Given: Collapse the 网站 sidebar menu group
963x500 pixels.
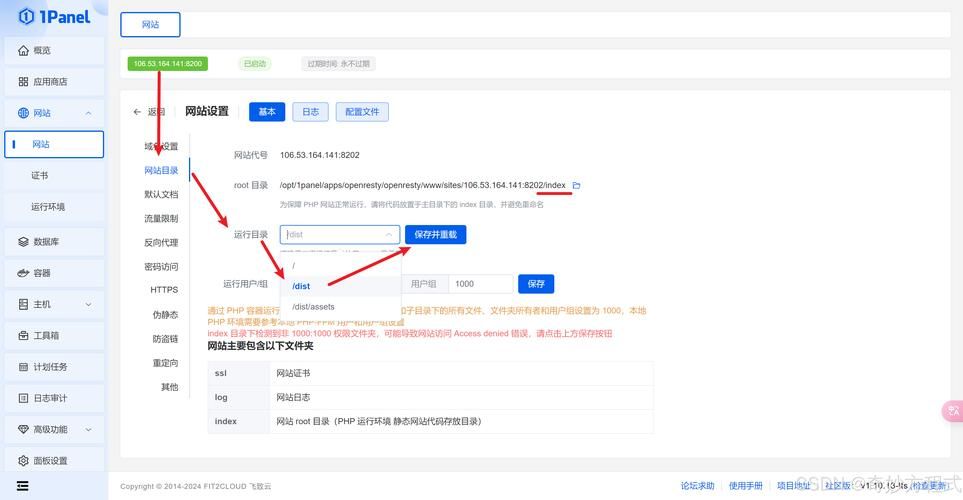Looking at the screenshot, I should pos(88,114).
